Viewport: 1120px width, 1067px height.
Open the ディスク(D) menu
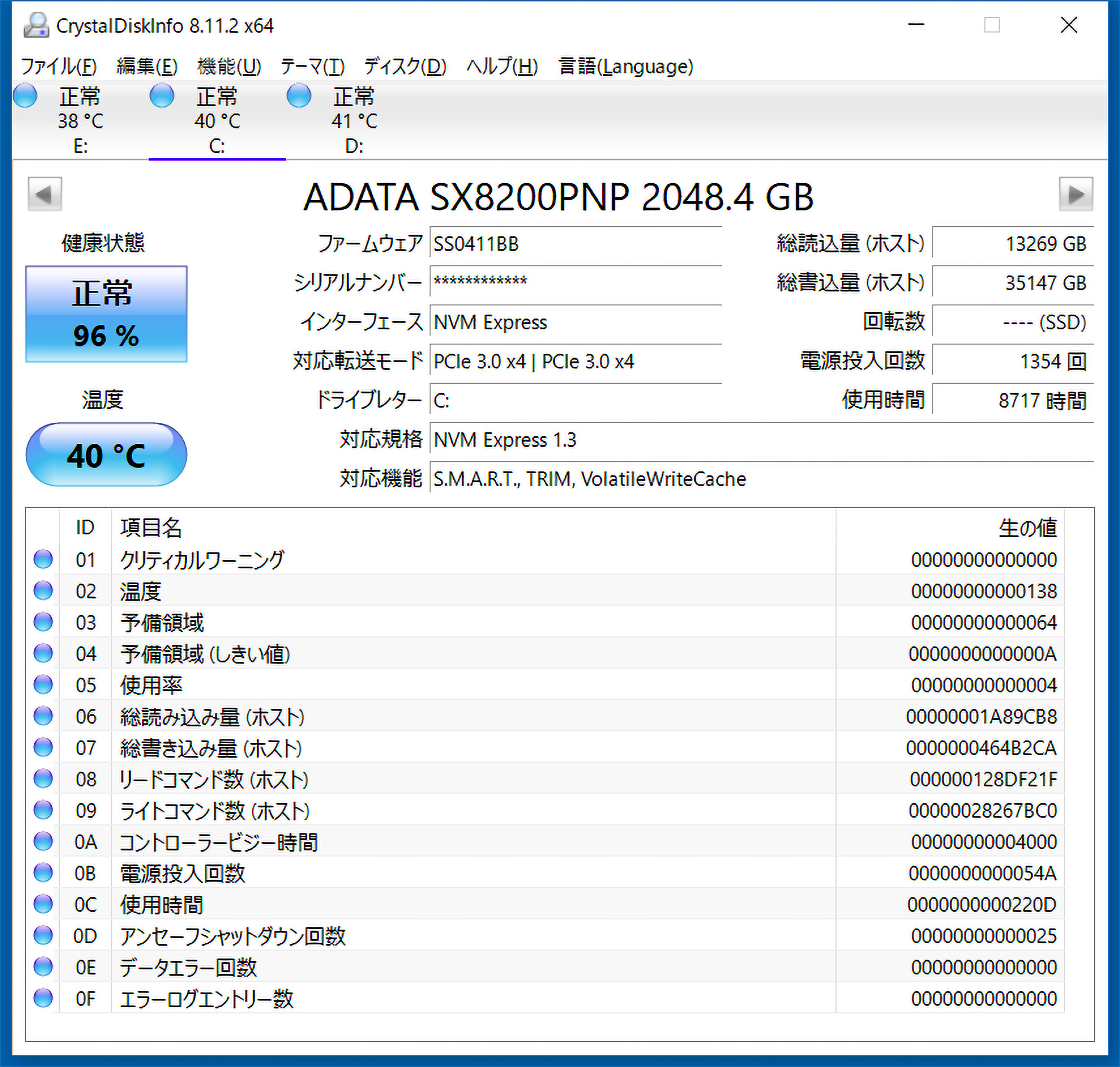[405, 66]
